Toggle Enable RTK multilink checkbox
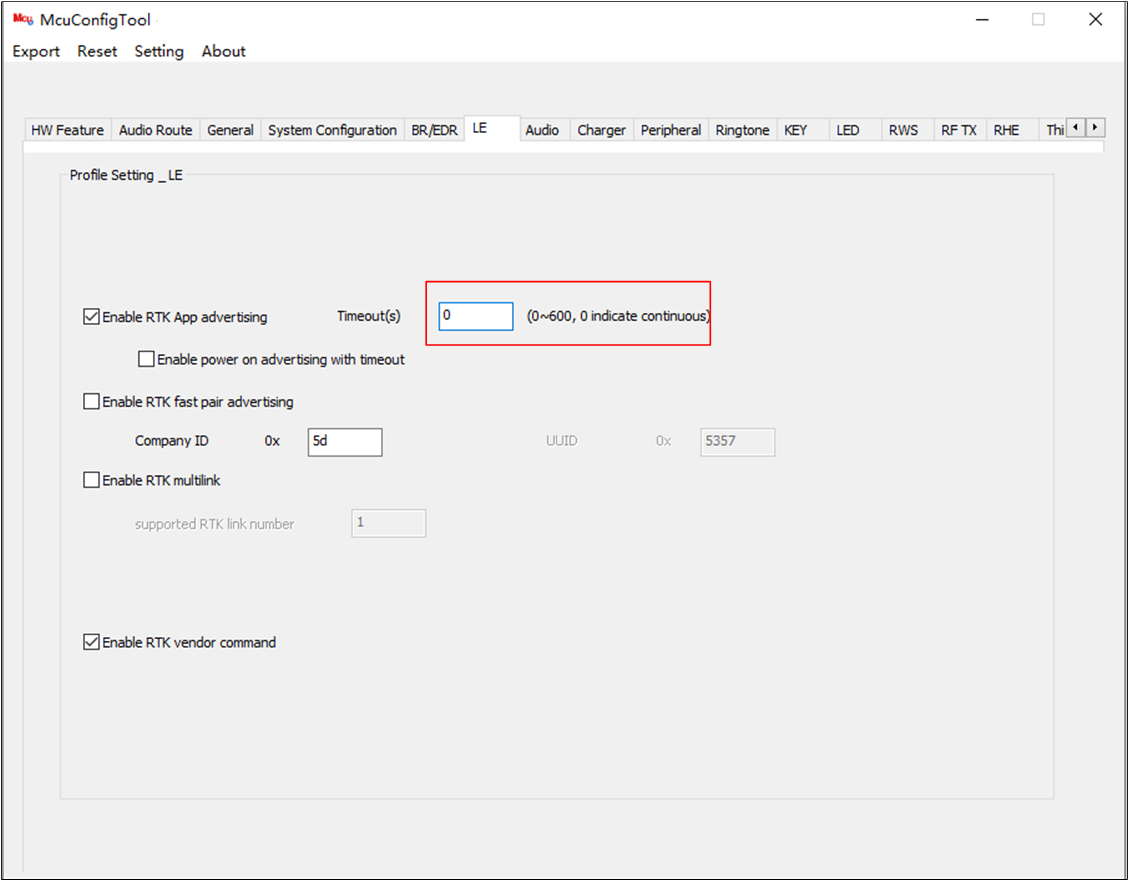The image size is (1129, 881). [x=91, y=480]
